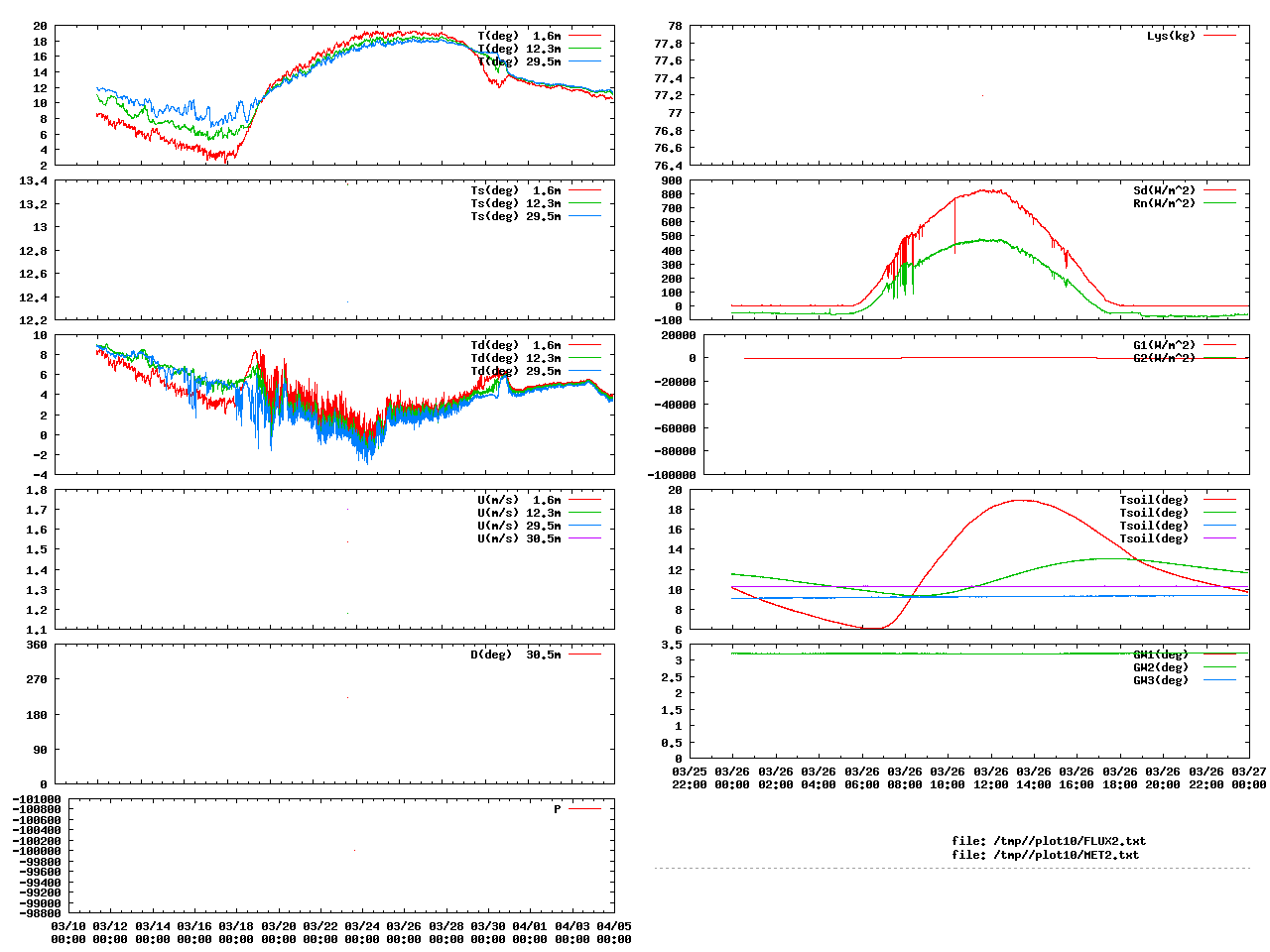This screenshot has height=952, width=1270.
Task: Click the 03/10 00:00 date tick label
Action: tap(68, 932)
